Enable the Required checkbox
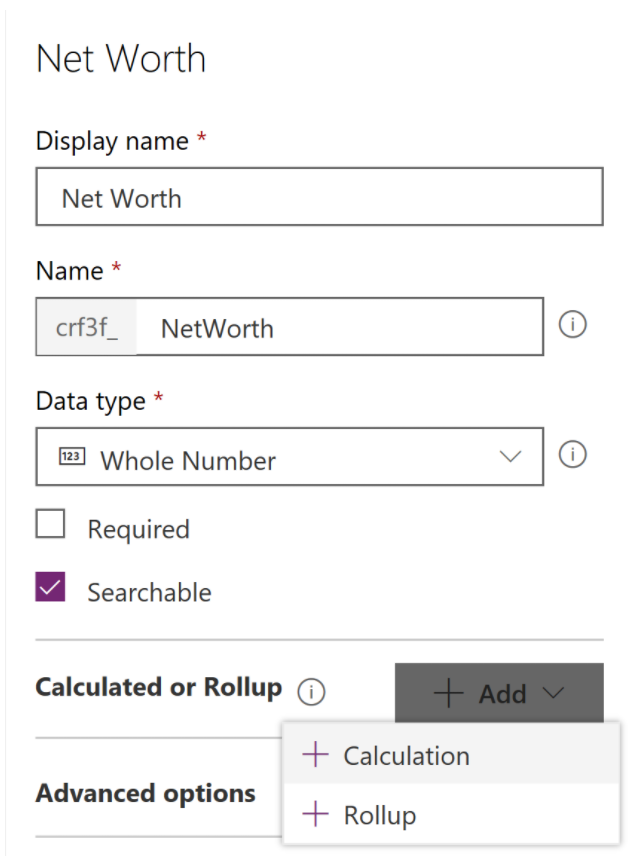638x856 pixels. [51, 524]
